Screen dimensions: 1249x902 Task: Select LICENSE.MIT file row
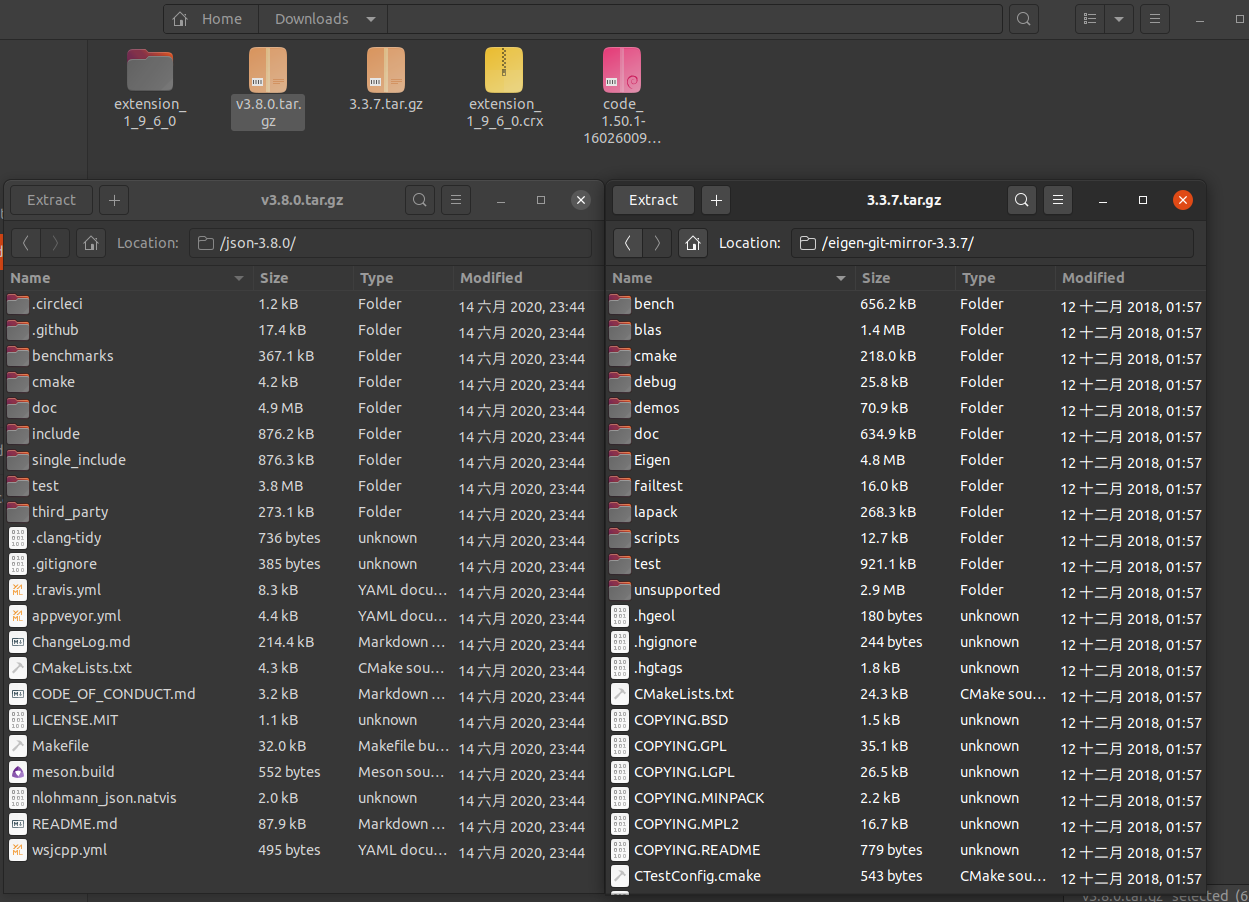click(x=304, y=720)
